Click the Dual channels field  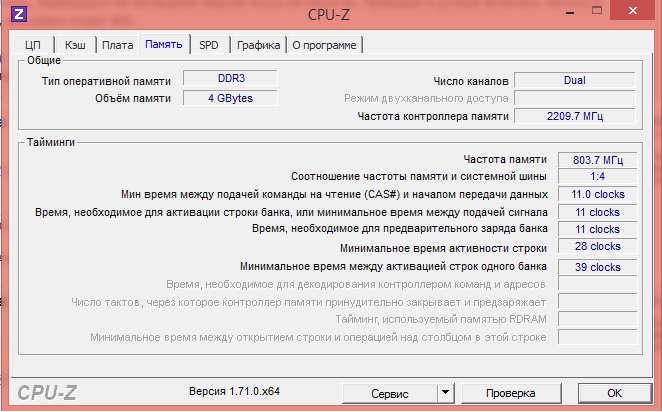point(575,80)
